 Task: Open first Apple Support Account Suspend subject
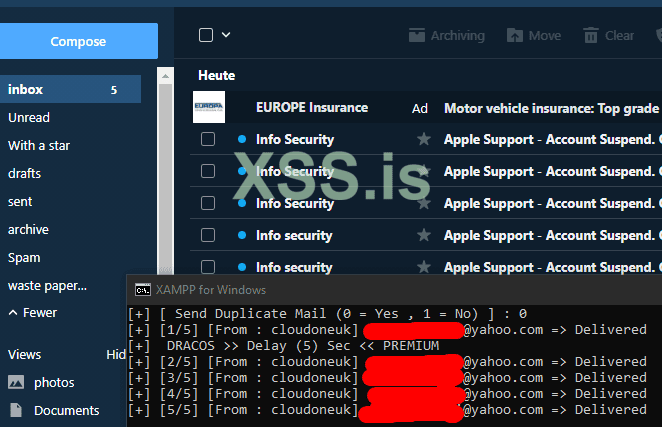[x=553, y=139]
